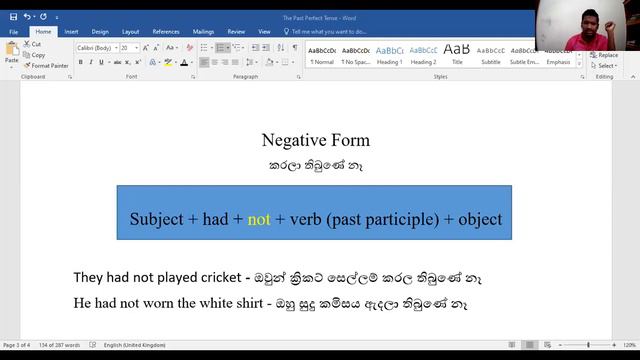Open Customize Quick Access Toolbar dropdown
Viewport: 640px width, 360px height.
57,18
